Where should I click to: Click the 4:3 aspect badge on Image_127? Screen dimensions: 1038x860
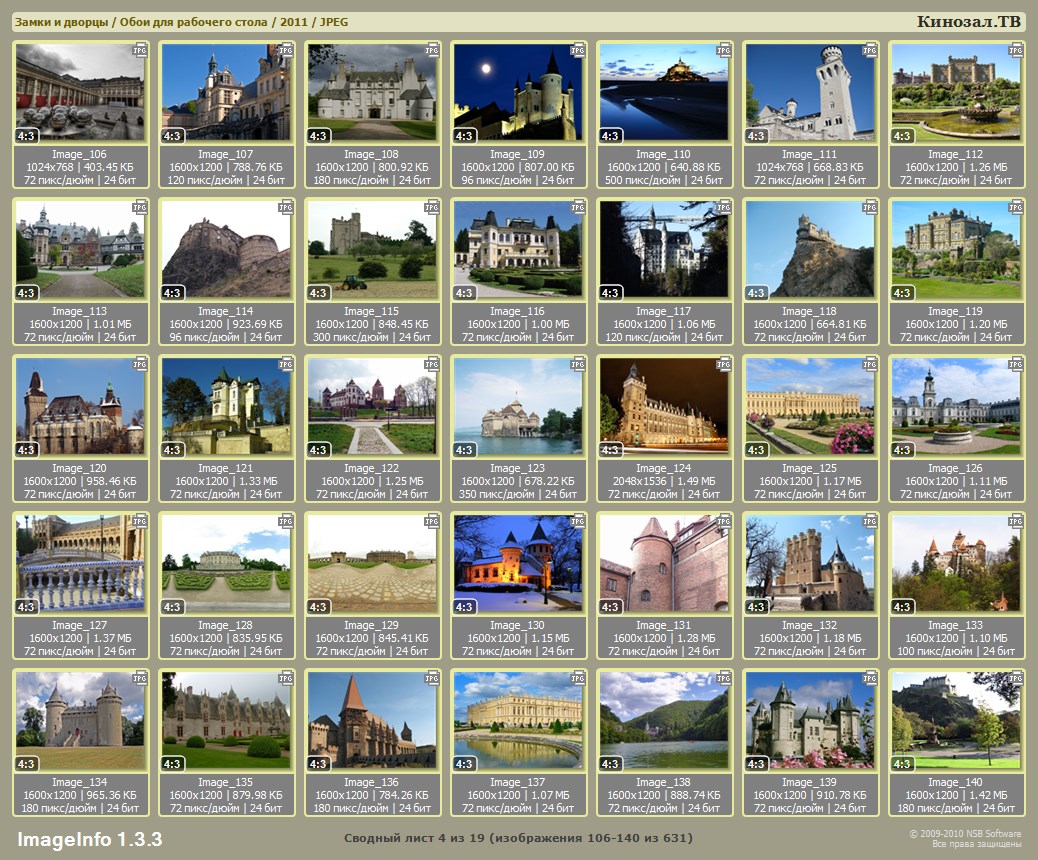27,607
